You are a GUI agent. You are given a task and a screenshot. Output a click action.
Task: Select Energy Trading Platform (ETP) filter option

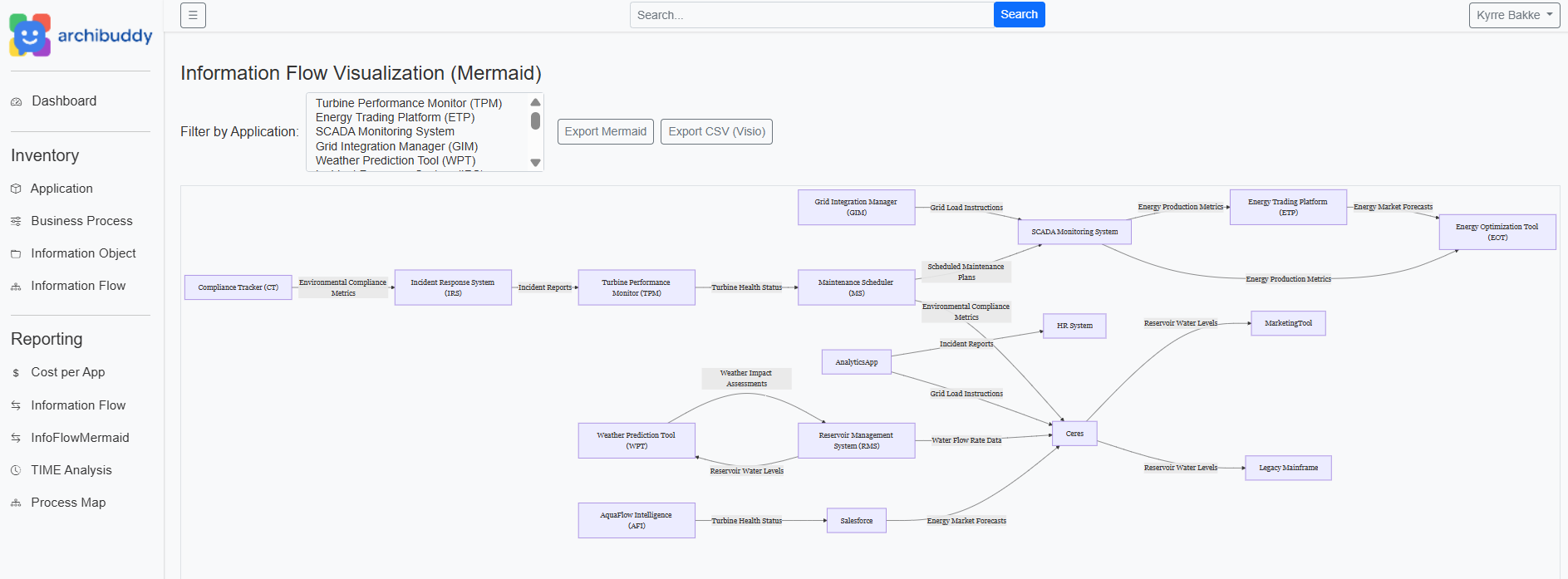click(x=395, y=117)
